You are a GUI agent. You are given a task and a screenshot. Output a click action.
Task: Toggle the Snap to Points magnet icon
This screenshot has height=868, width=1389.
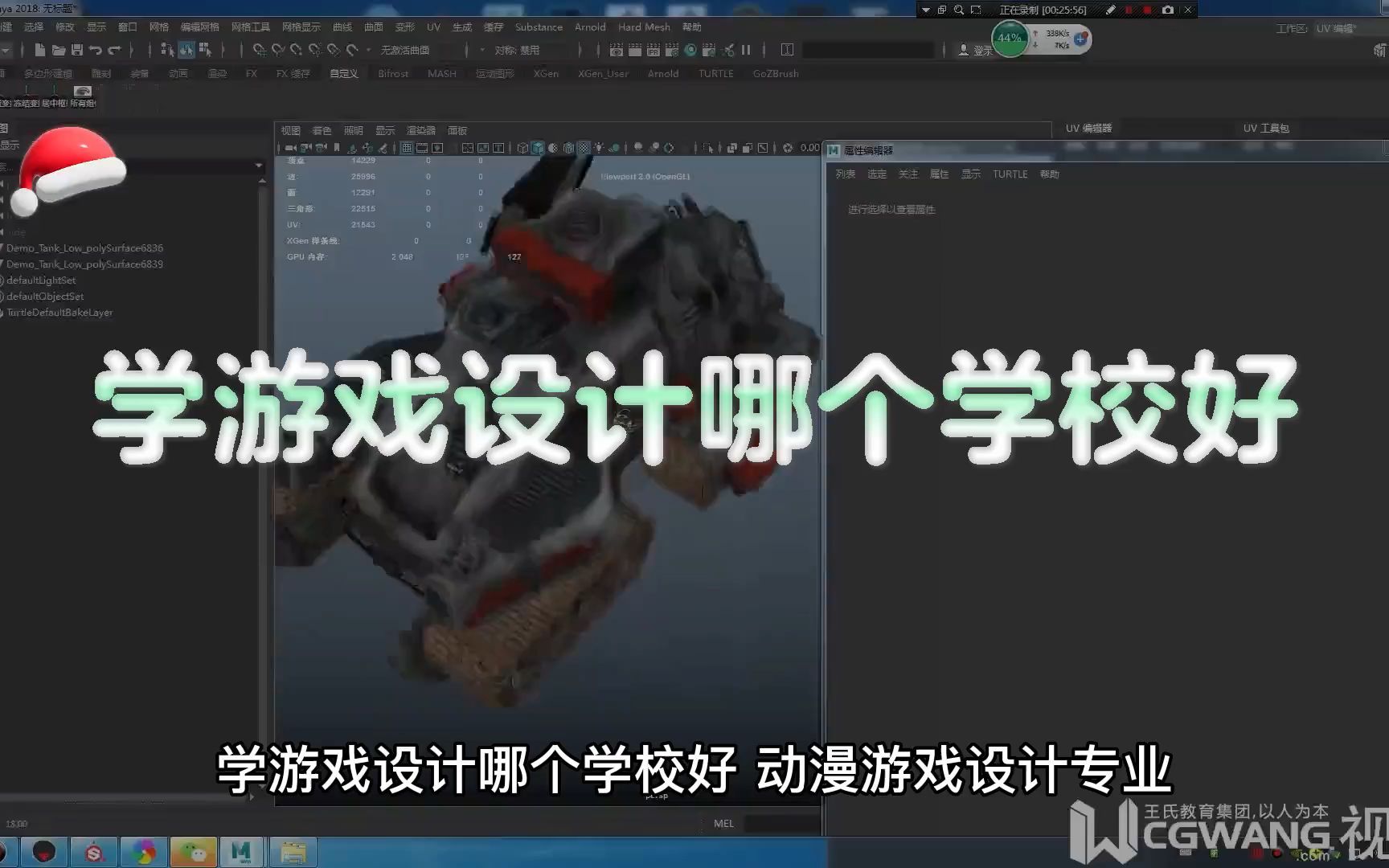296,50
